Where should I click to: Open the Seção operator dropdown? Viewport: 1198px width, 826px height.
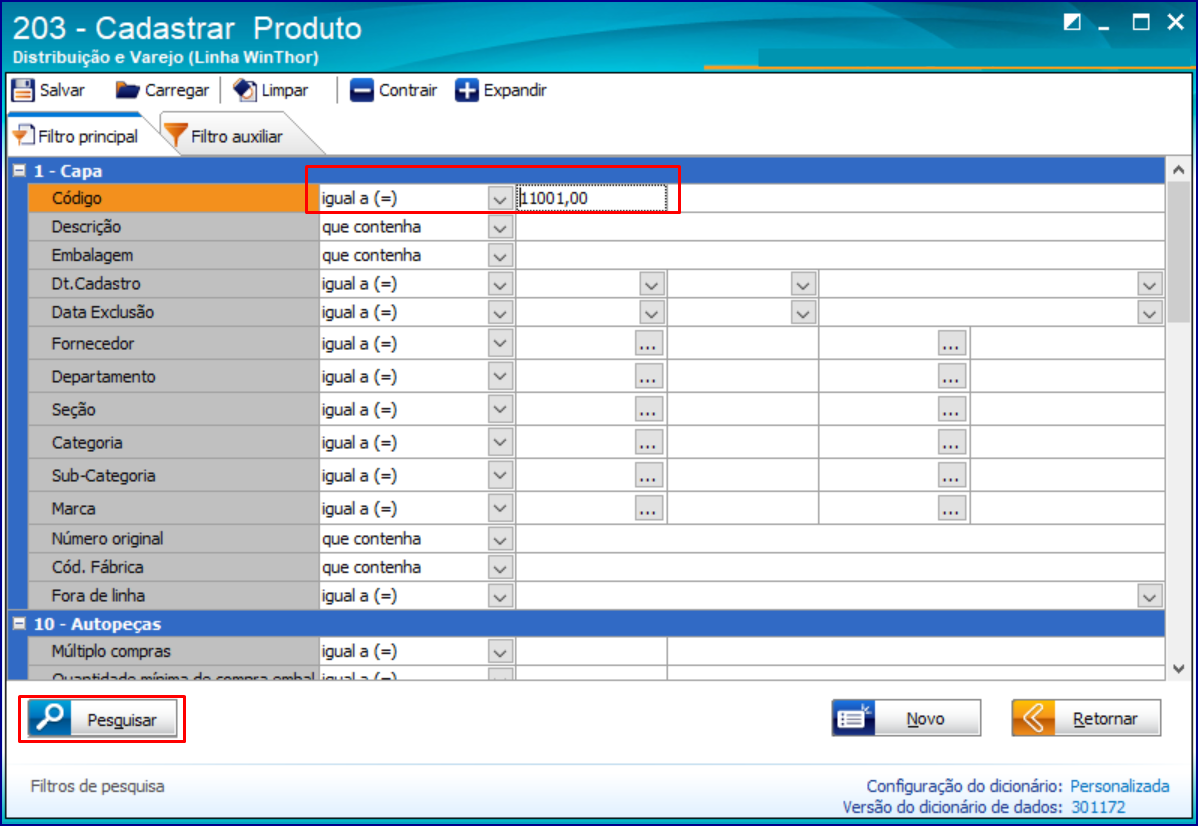tap(500, 410)
